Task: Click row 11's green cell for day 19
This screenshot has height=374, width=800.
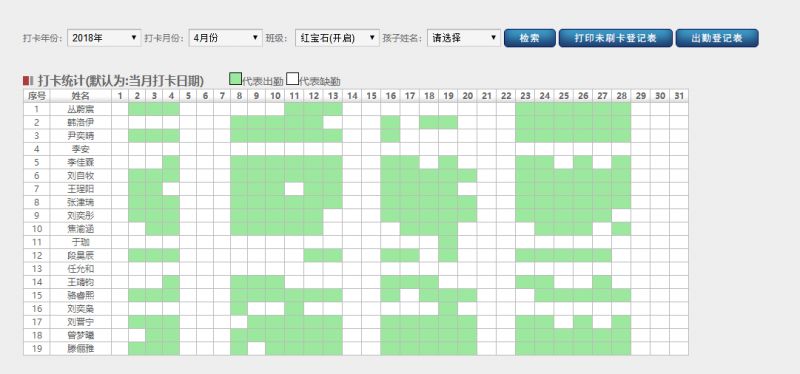Action: click(x=448, y=242)
